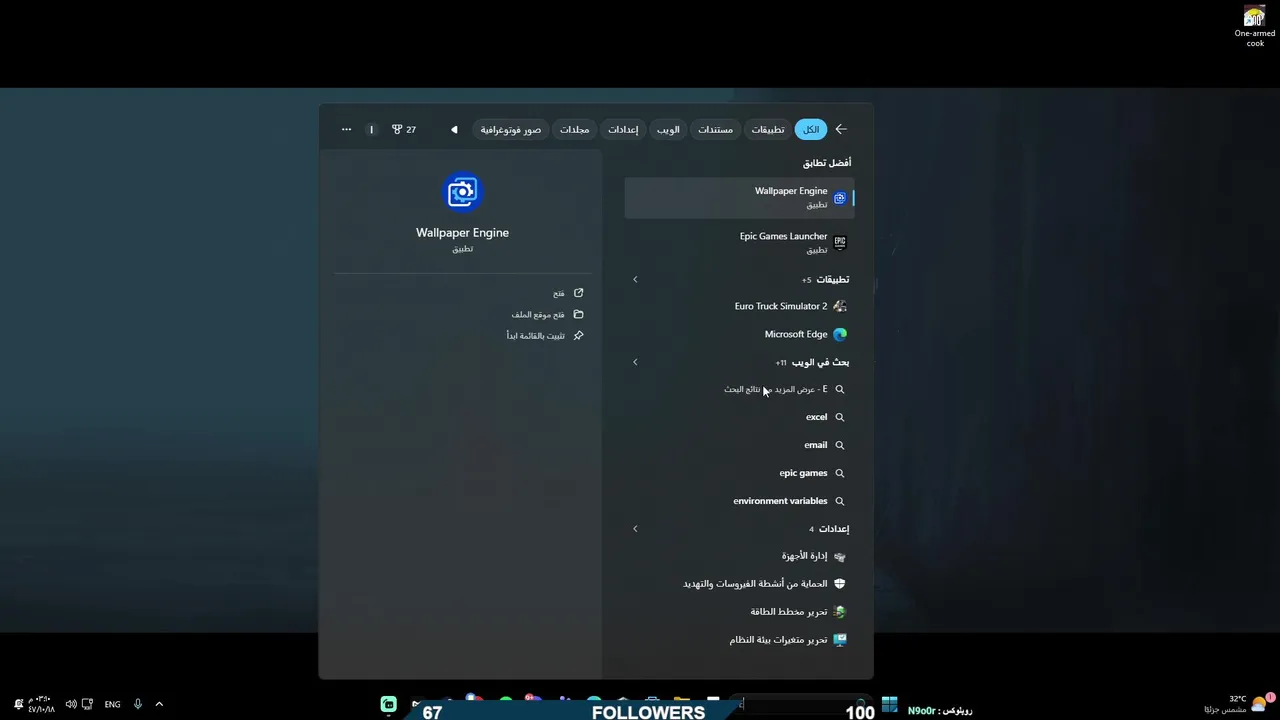Switch the ENG input language indicator
The image size is (1280, 720).
coord(112,704)
